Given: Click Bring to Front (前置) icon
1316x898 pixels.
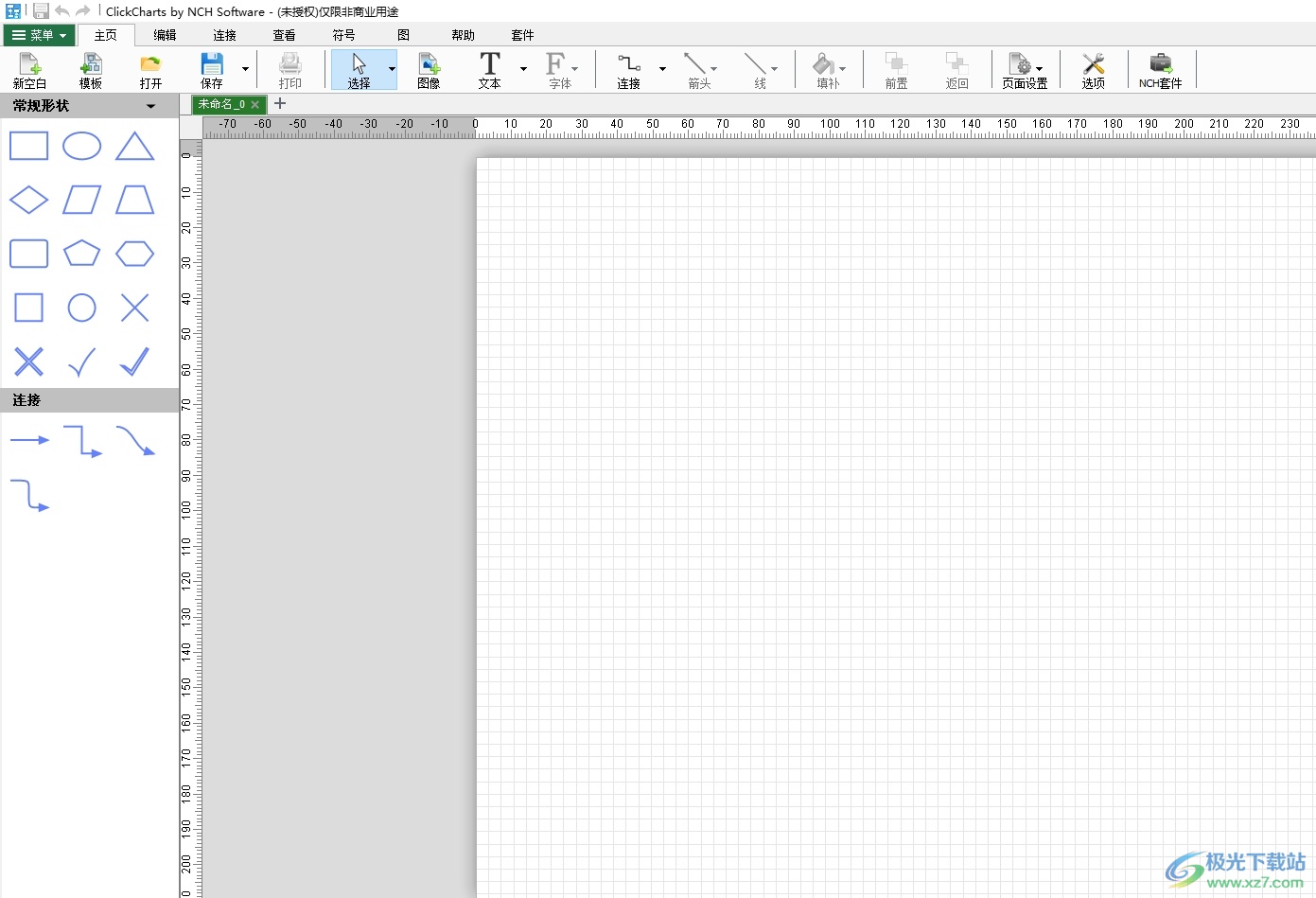Looking at the screenshot, I should [896, 70].
